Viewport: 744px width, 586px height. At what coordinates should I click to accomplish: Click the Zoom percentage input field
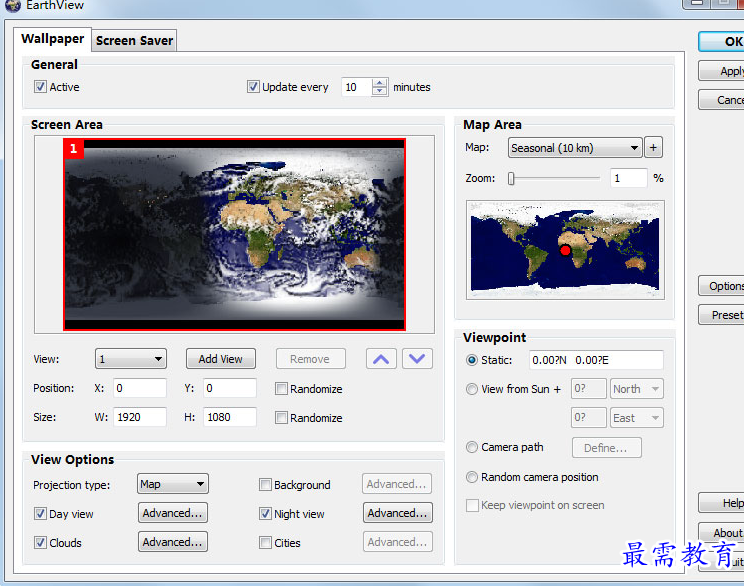pyautogui.click(x=629, y=178)
